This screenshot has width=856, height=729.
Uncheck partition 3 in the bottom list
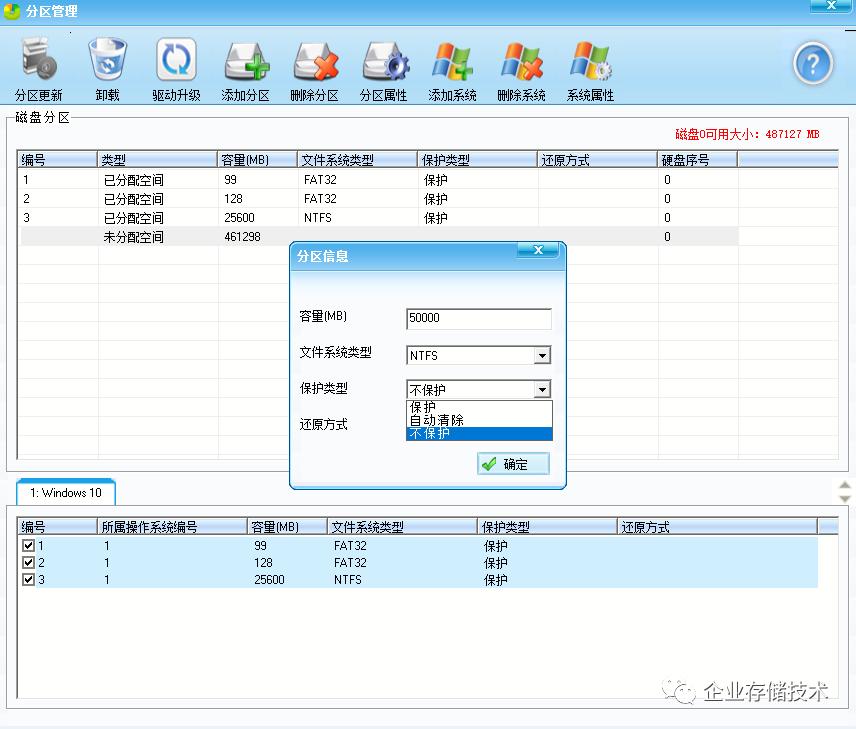(x=29, y=579)
